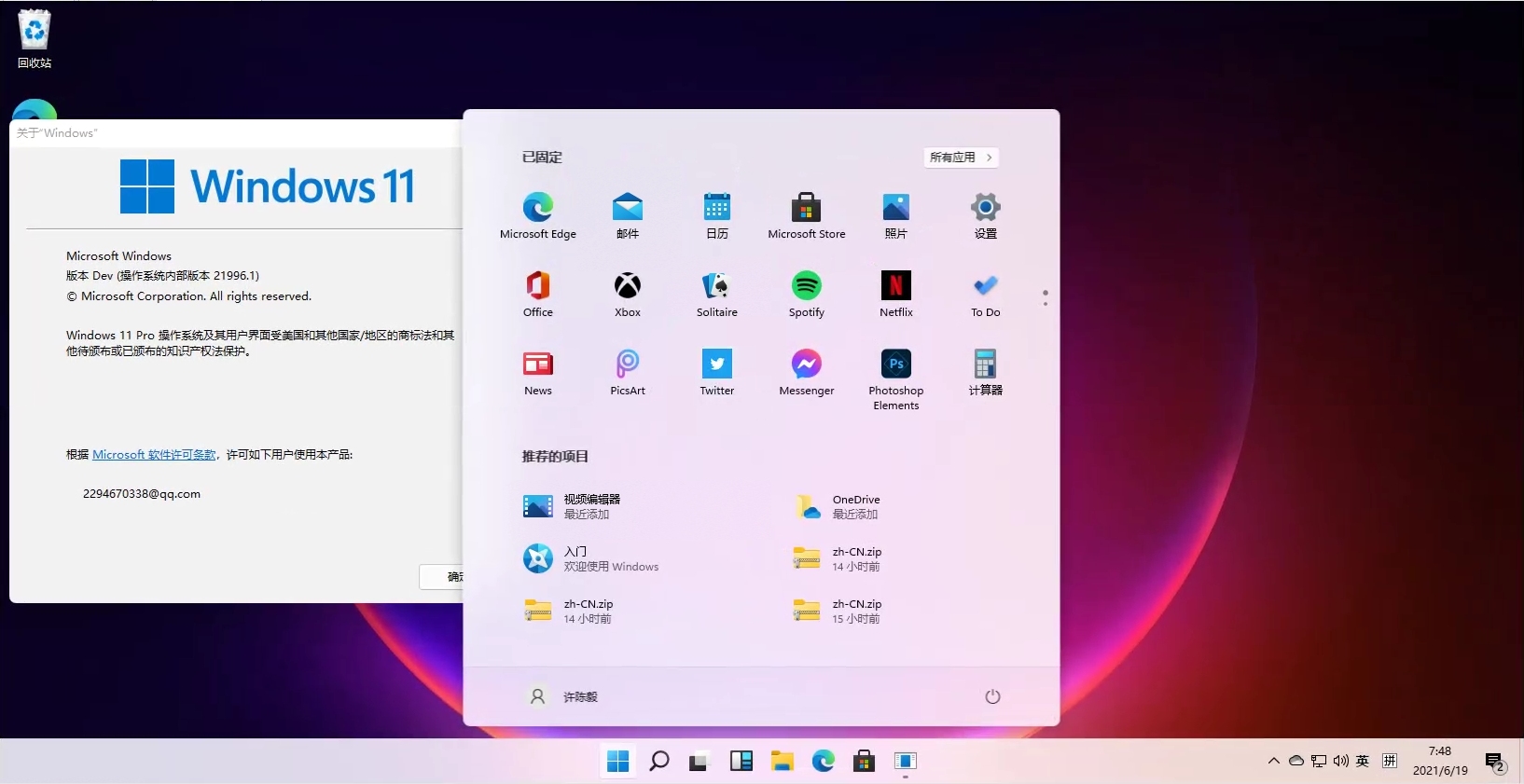Open Microsoft Edge from pinned apps
This screenshot has height=784, width=1524.
tap(537, 215)
